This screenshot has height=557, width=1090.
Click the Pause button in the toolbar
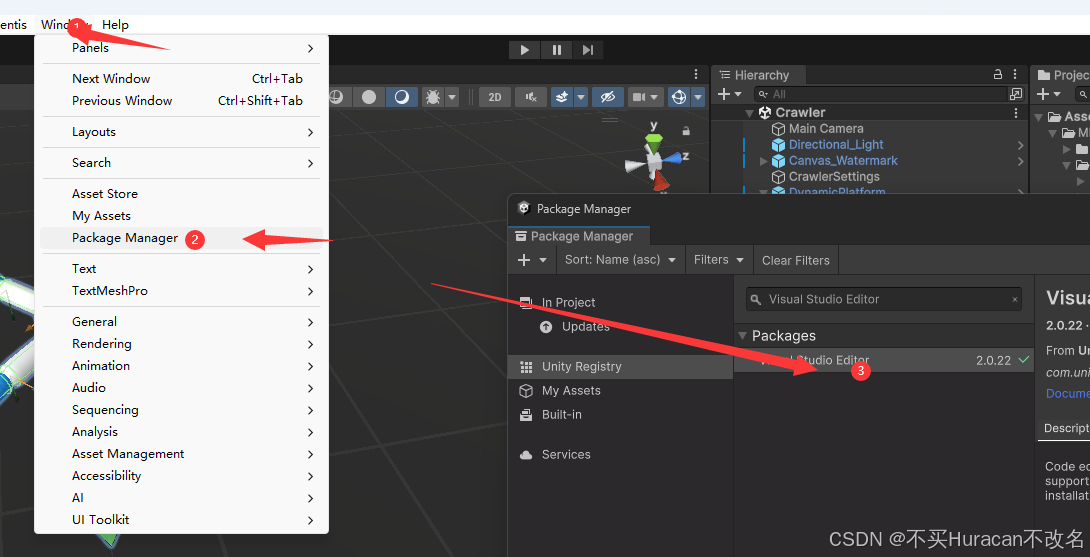click(557, 50)
